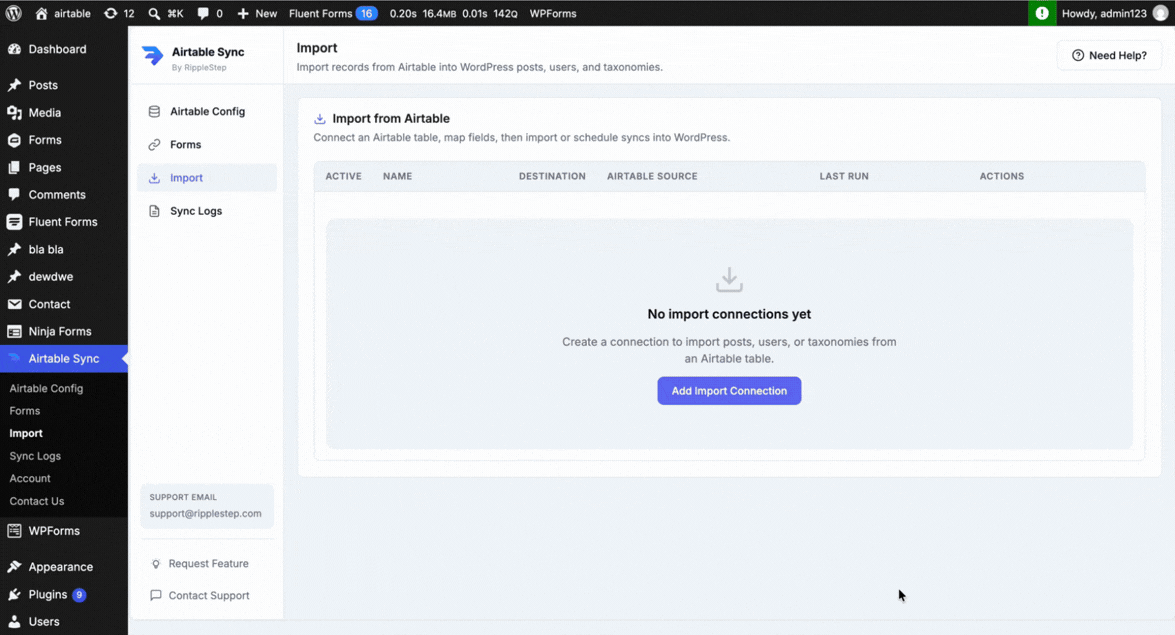Click the Fluent Forms badge 16
Screen dimensions: 1175x635
point(366,13)
